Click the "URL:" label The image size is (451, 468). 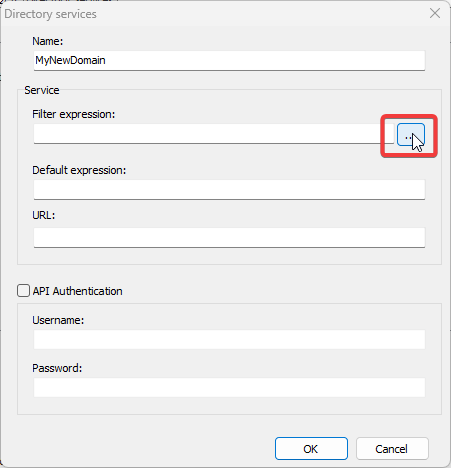point(44,215)
